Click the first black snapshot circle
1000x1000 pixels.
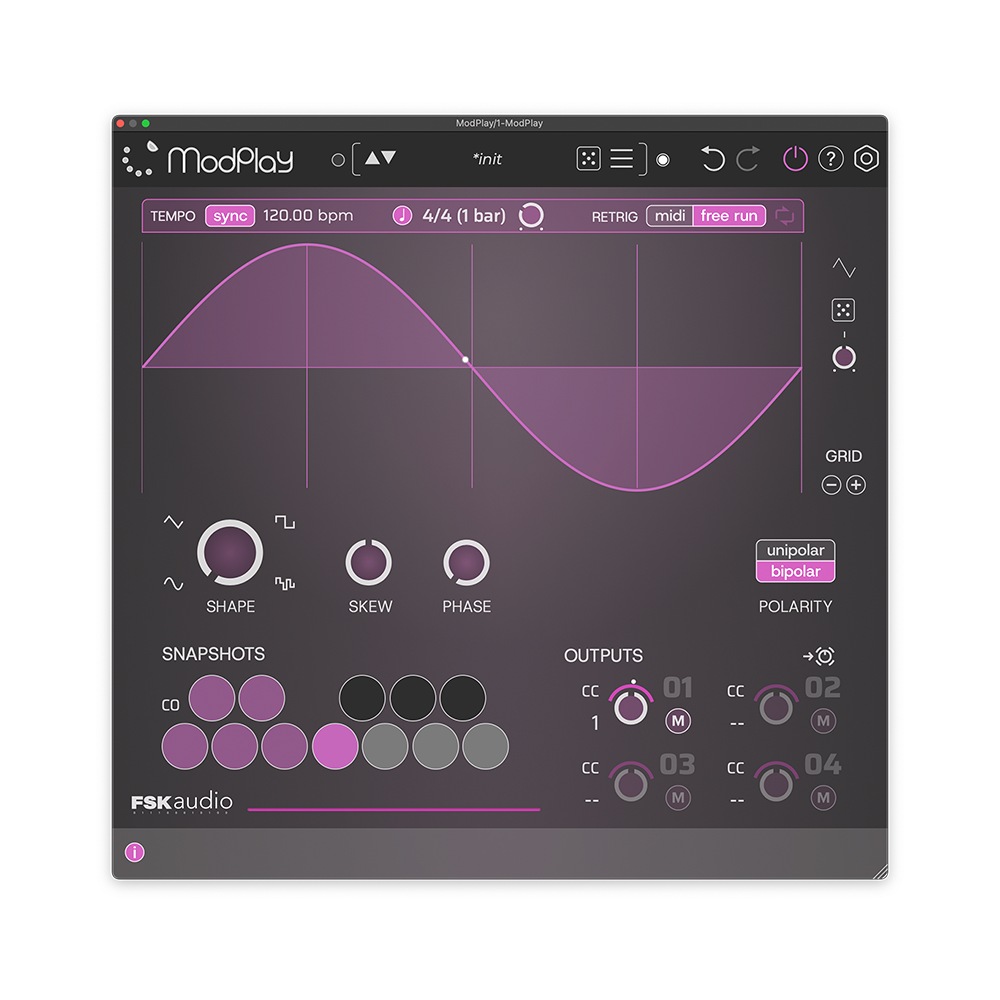tap(362, 698)
